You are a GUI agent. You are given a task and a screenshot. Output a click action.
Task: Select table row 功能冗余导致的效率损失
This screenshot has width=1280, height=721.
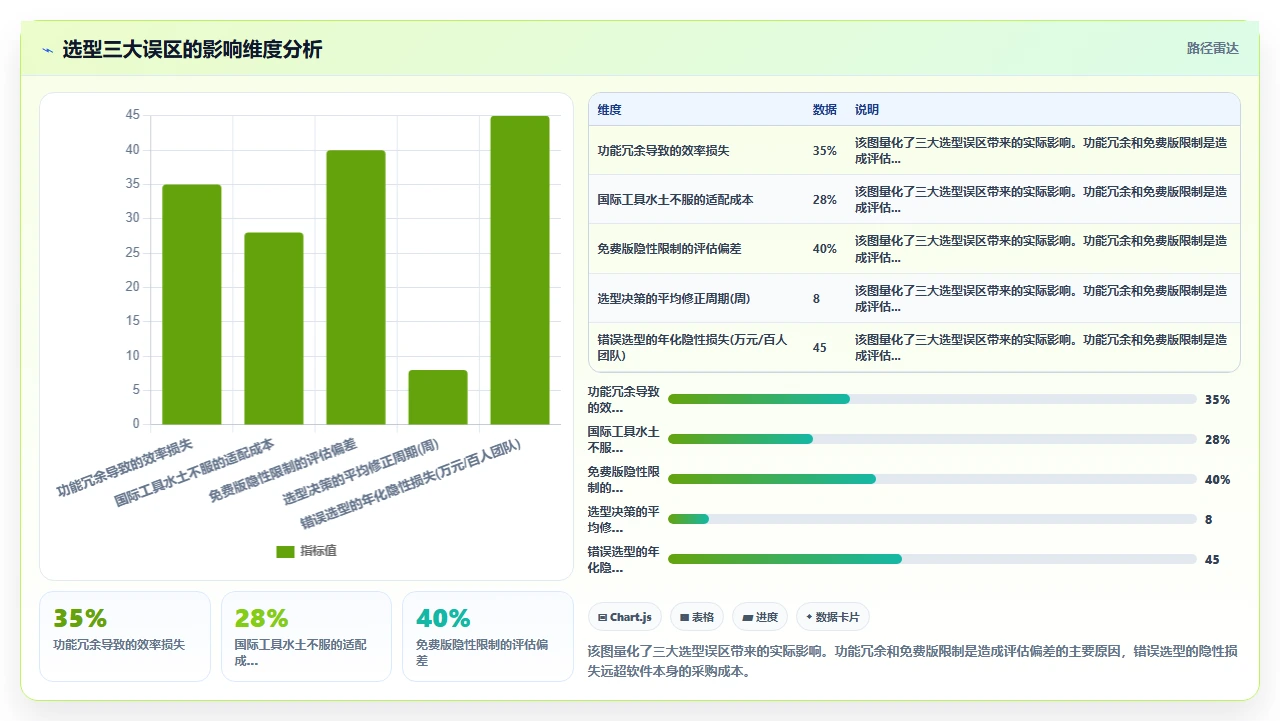(914, 150)
